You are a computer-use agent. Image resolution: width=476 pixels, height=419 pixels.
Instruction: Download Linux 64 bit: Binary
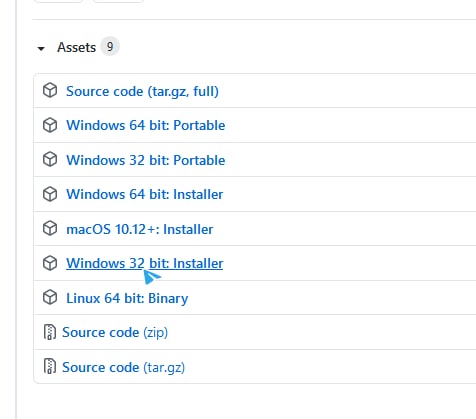(127, 298)
